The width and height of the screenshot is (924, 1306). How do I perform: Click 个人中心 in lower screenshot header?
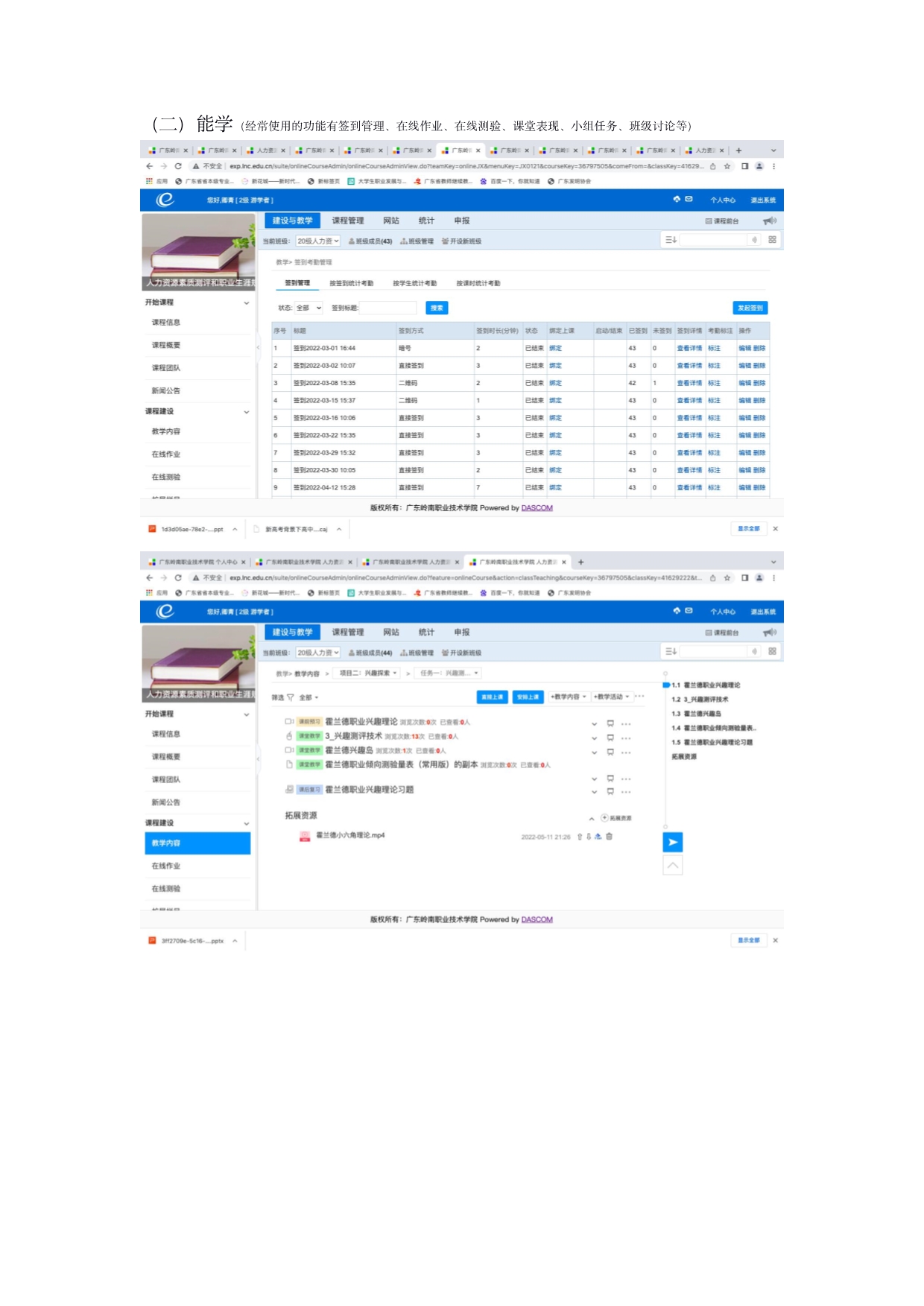723,612
